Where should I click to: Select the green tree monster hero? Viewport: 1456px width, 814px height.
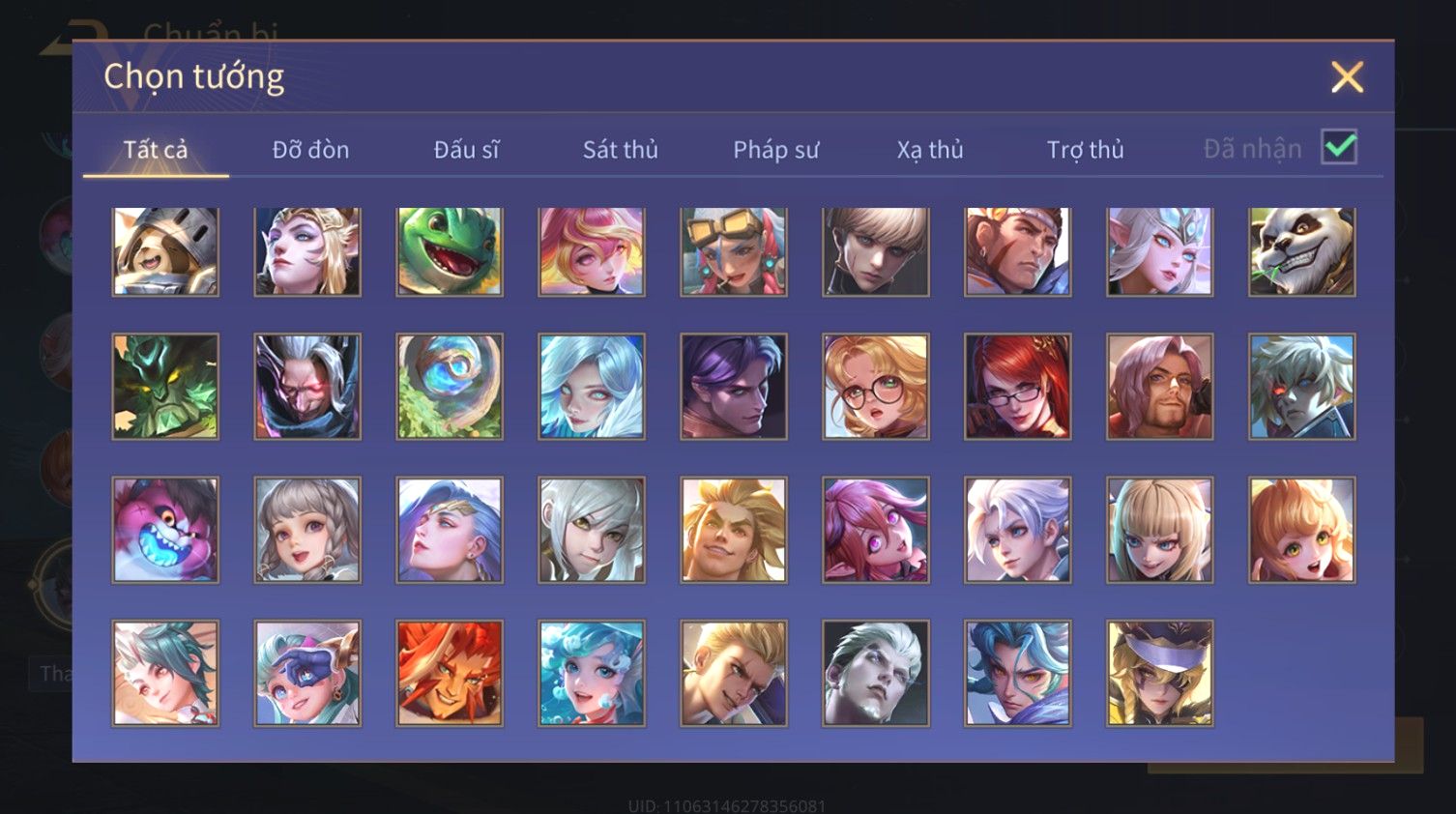pos(165,387)
